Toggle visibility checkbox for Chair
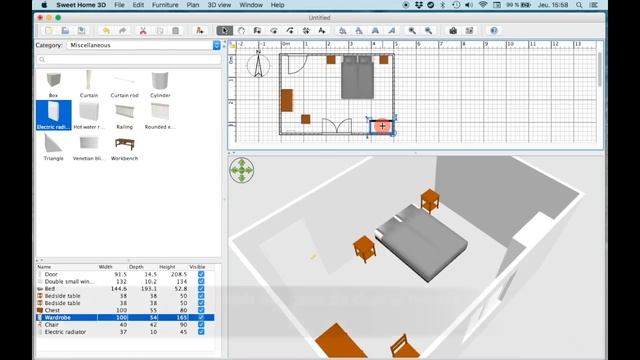Screen dimensions: 640x360 [x=201, y=324]
